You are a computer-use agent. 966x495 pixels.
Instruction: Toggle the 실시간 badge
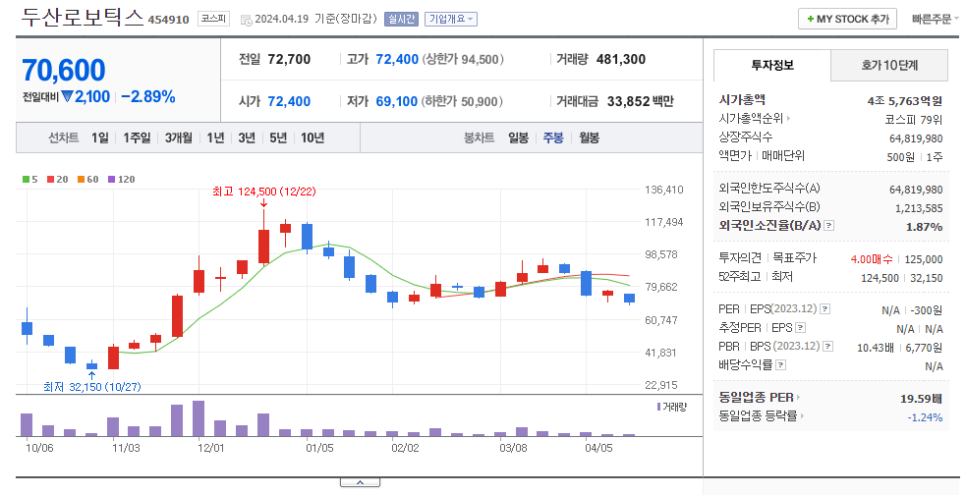tap(401, 19)
